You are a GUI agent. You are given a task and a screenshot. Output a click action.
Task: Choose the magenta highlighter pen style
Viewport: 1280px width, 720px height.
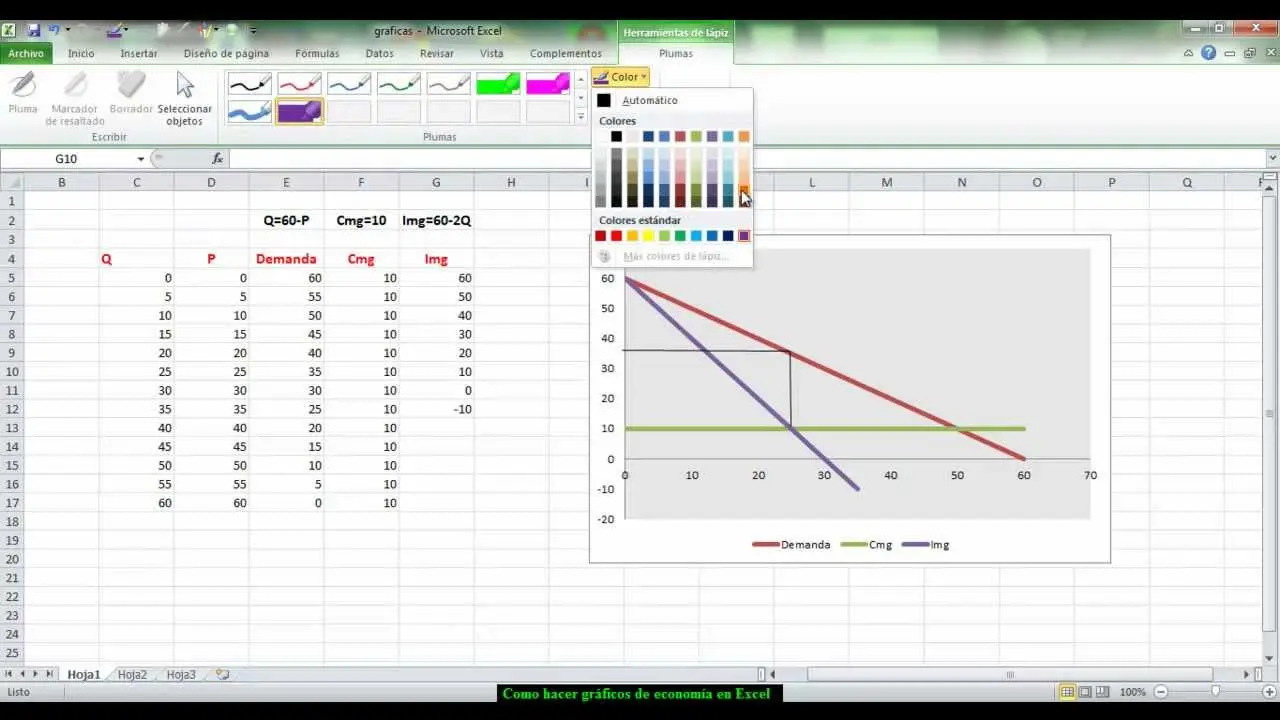pos(547,84)
